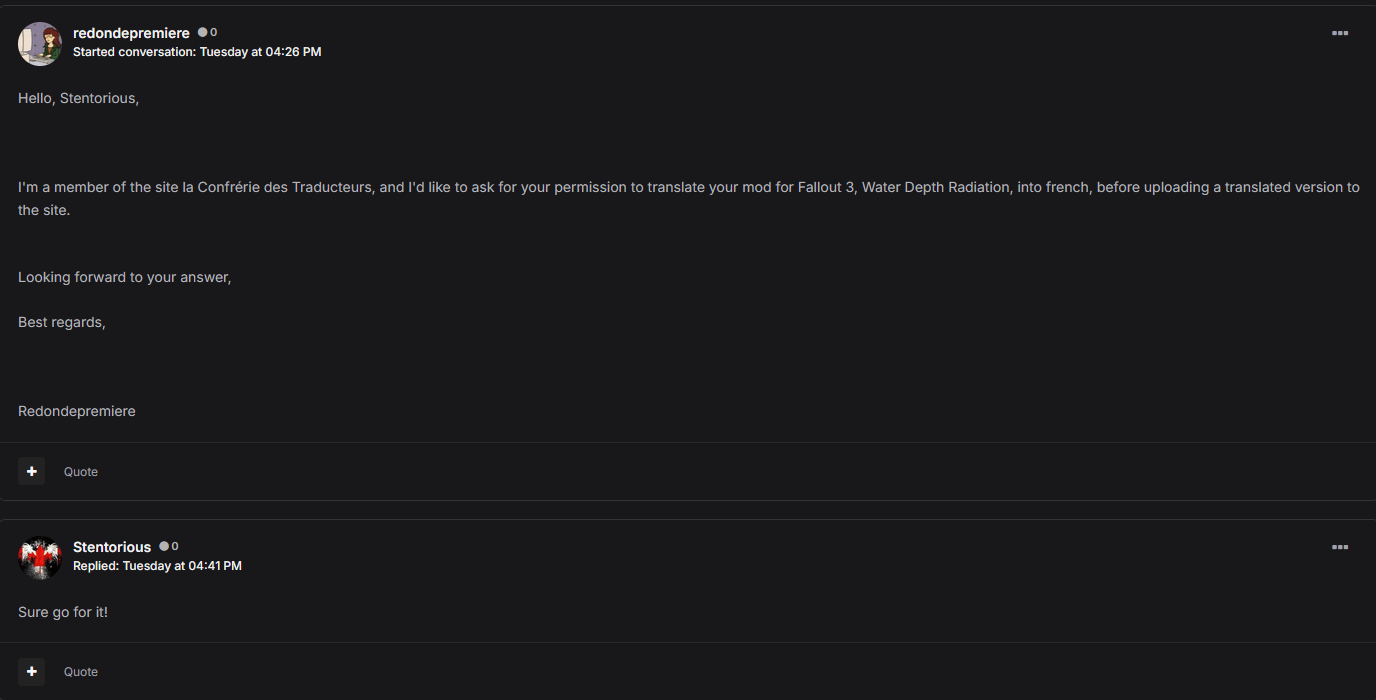Click the "Best regards," line
This screenshot has height=700, width=1376.
(62, 322)
